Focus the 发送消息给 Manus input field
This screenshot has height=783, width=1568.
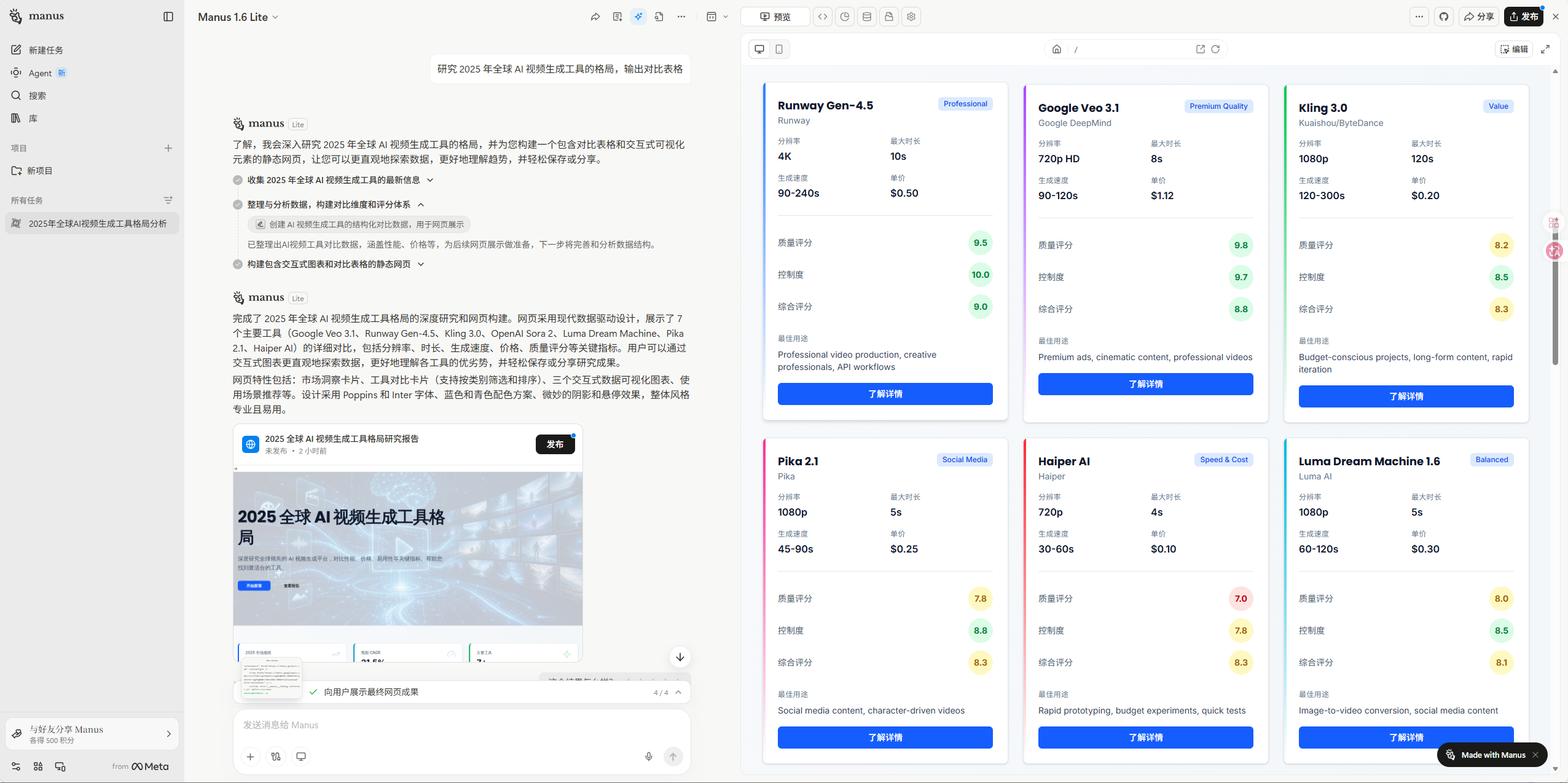coord(461,725)
